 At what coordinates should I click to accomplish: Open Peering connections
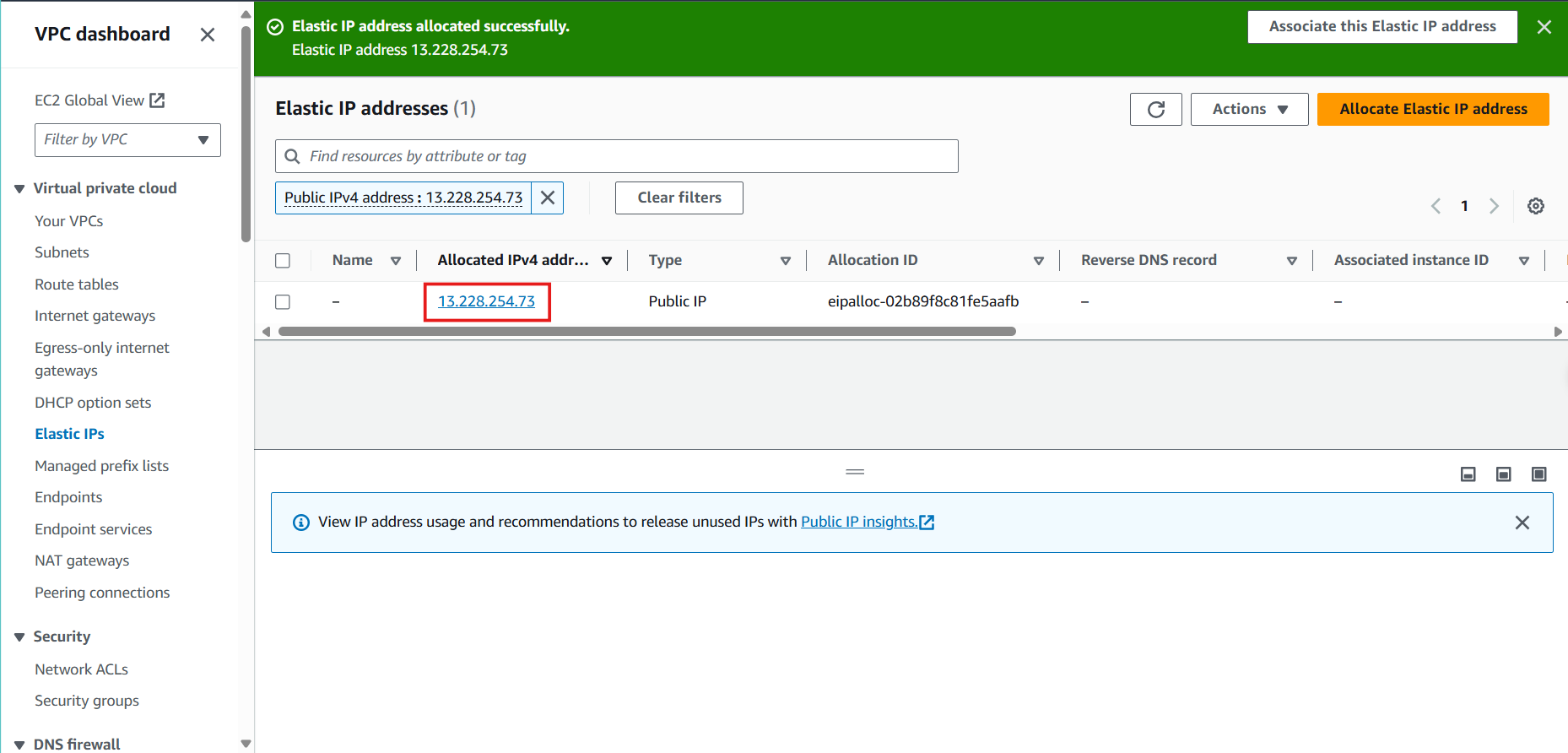102,593
